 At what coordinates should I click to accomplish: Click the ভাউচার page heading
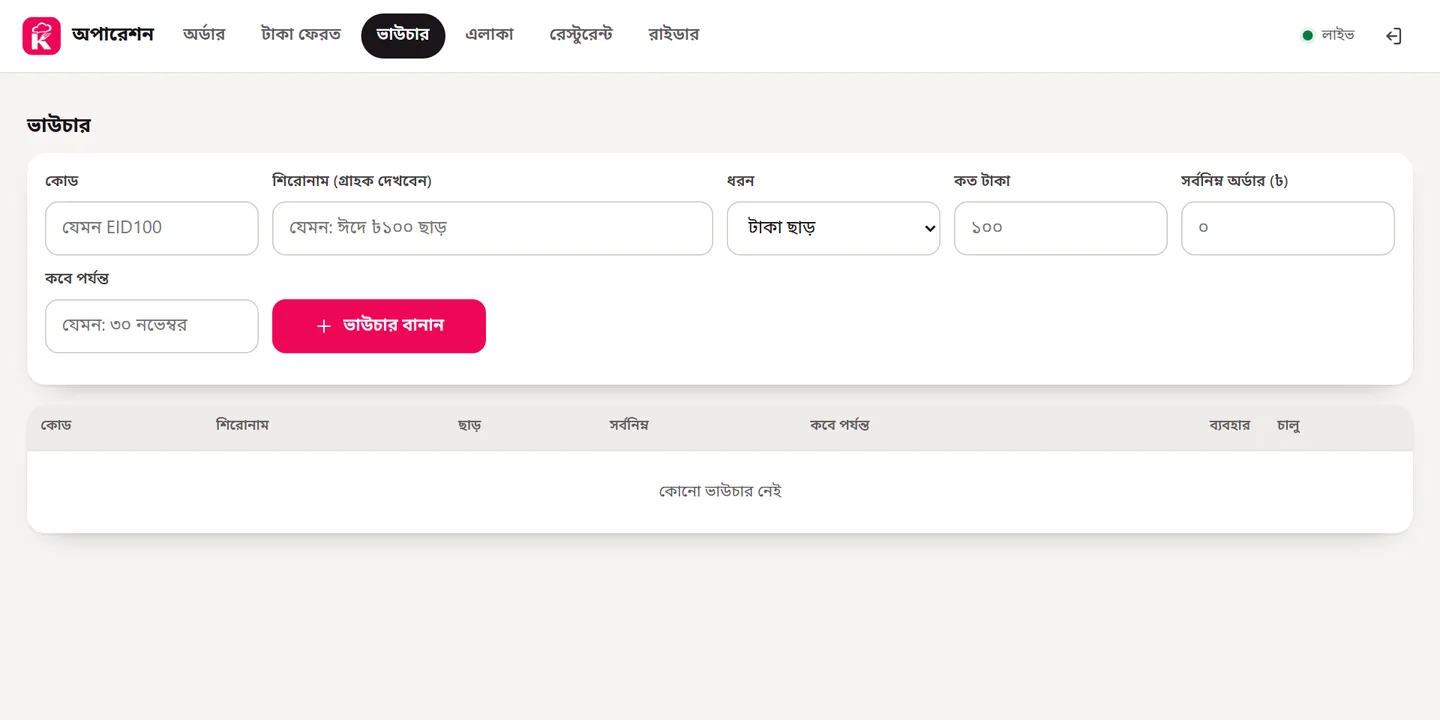point(59,125)
